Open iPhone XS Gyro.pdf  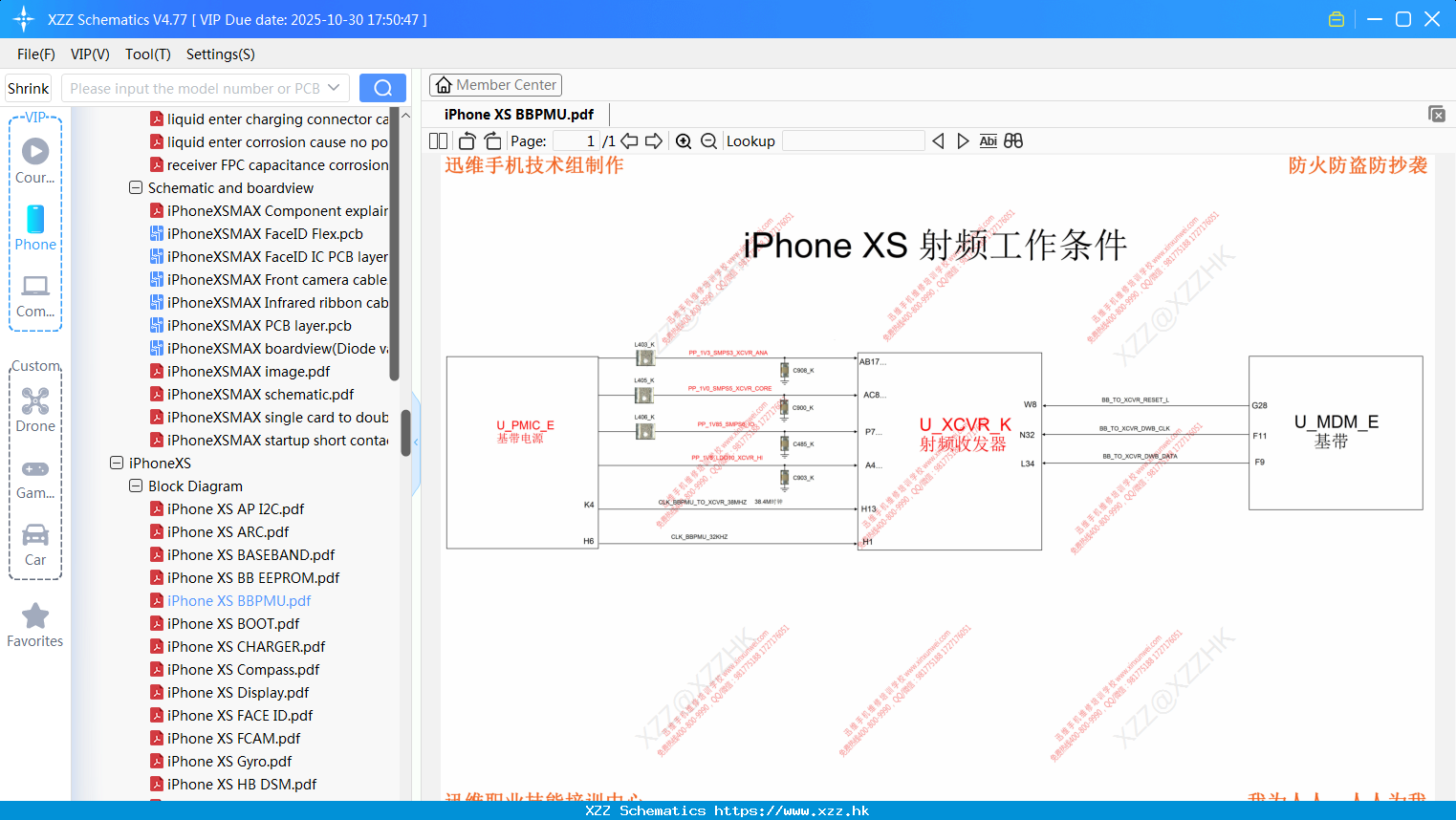229,762
